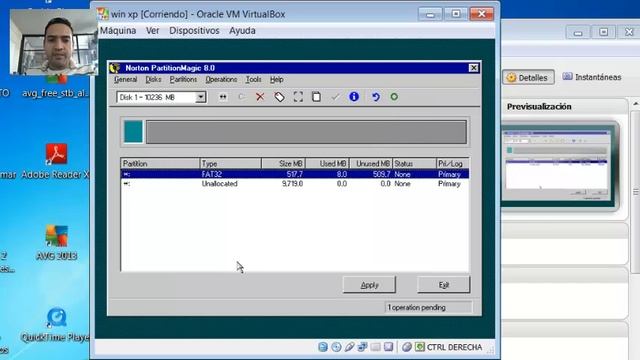Screen dimensions: 640x360
Task: Select the FAT32 partition row
Action: tap(295, 174)
